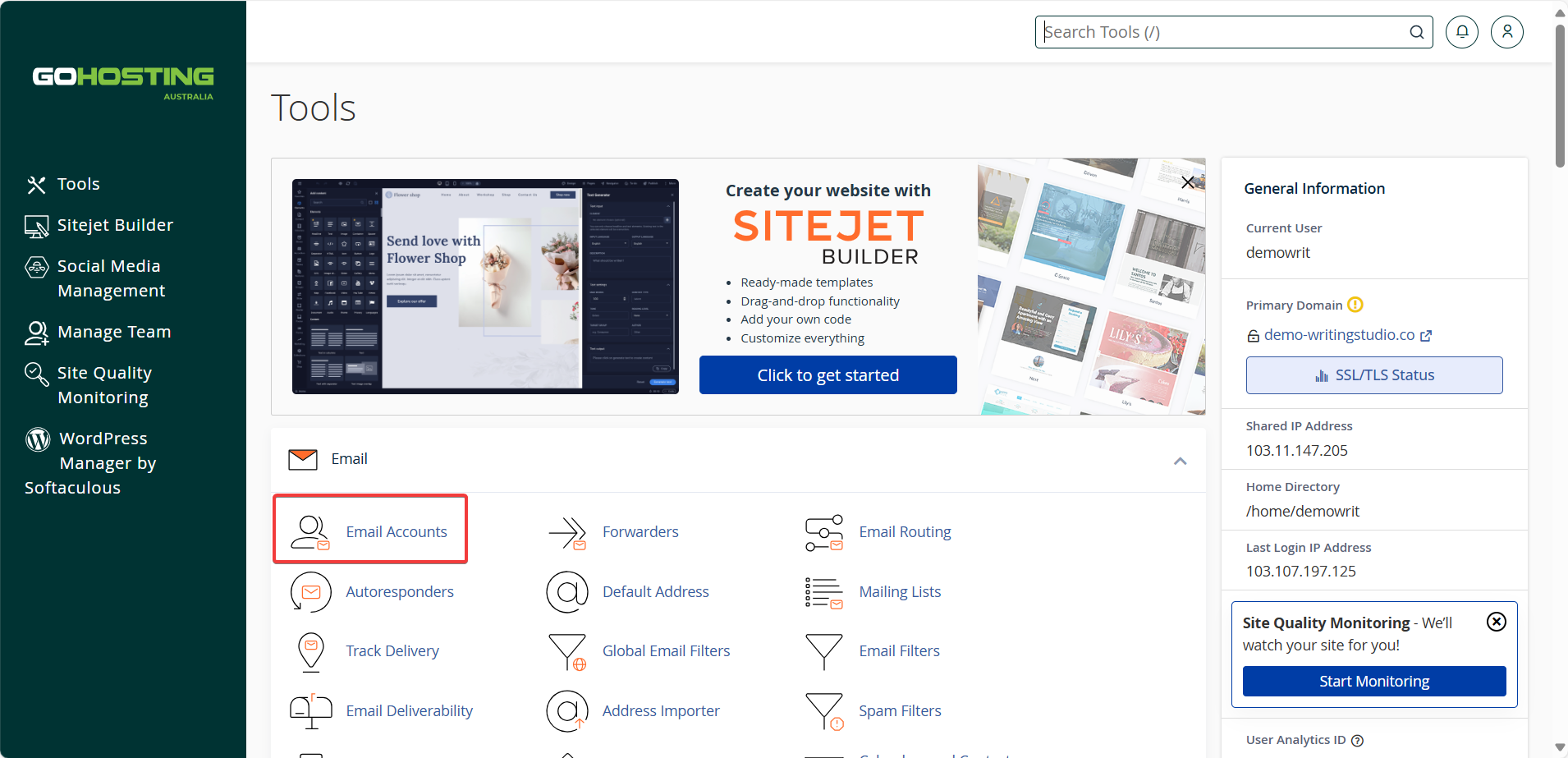Click the Tools wrench icon in sidebar

pyautogui.click(x=36, y=185)
